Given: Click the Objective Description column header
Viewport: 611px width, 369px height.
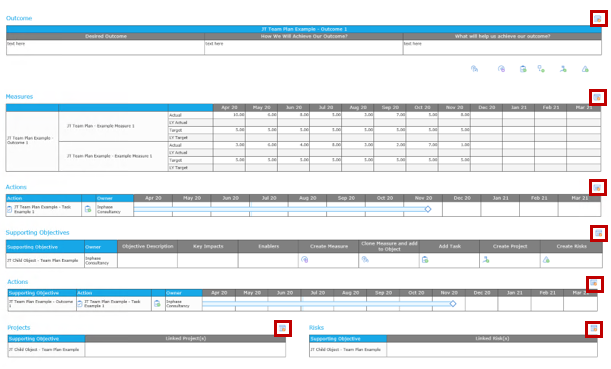Looking at the screenshot, I should 147,247.
